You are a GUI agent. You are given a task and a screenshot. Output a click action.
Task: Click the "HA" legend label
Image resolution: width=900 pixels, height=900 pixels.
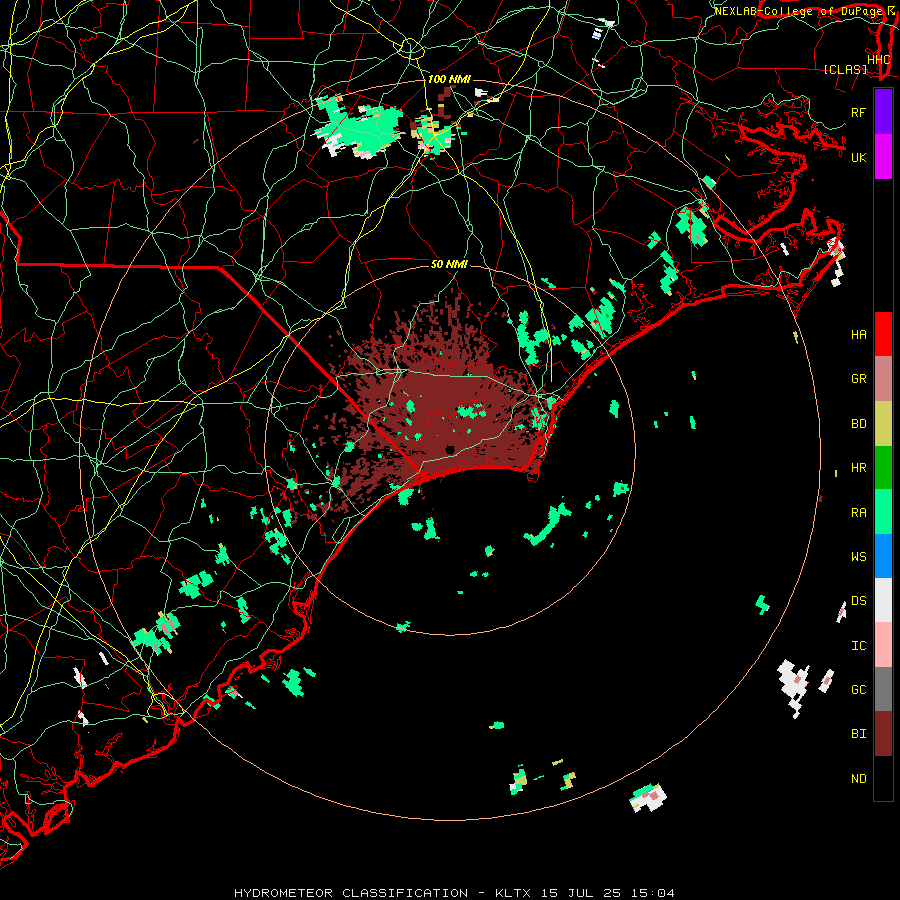[858, 335]
